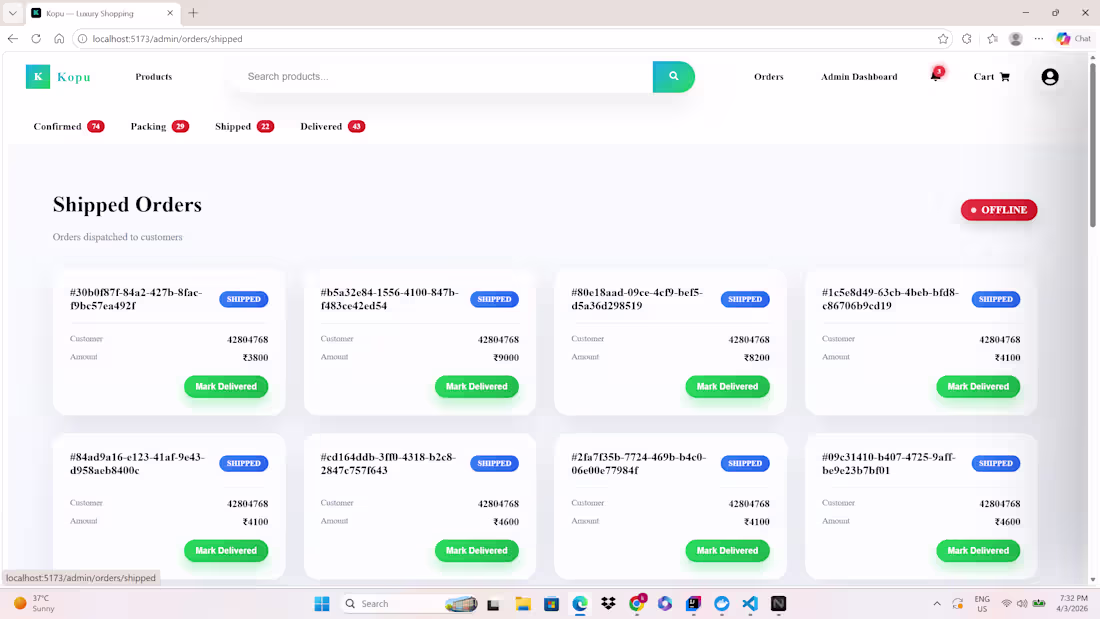This screenshot has height=619, width=1100.
Task: Open the Admin Dashboard link
Action: tap(859, 76)
